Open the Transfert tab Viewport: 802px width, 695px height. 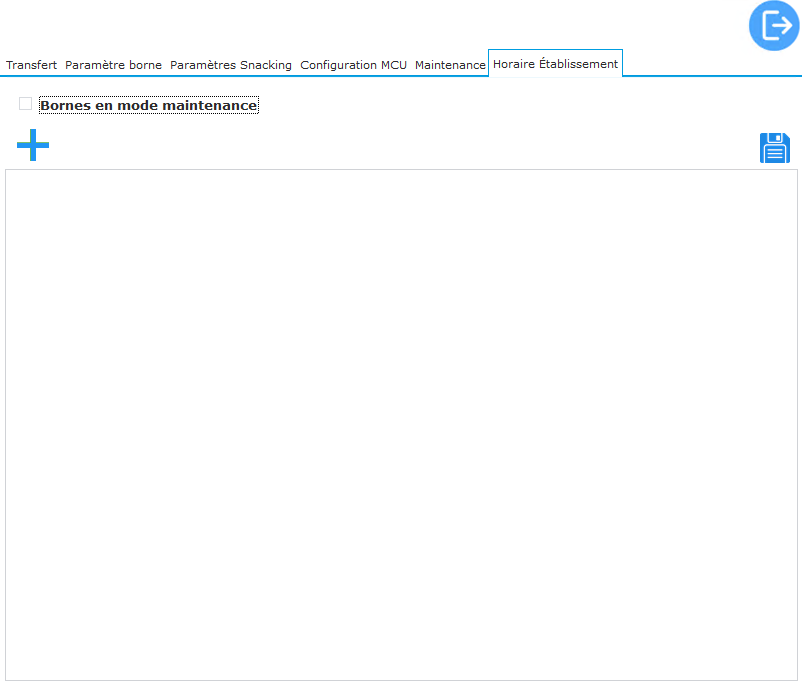pos(32,65)
